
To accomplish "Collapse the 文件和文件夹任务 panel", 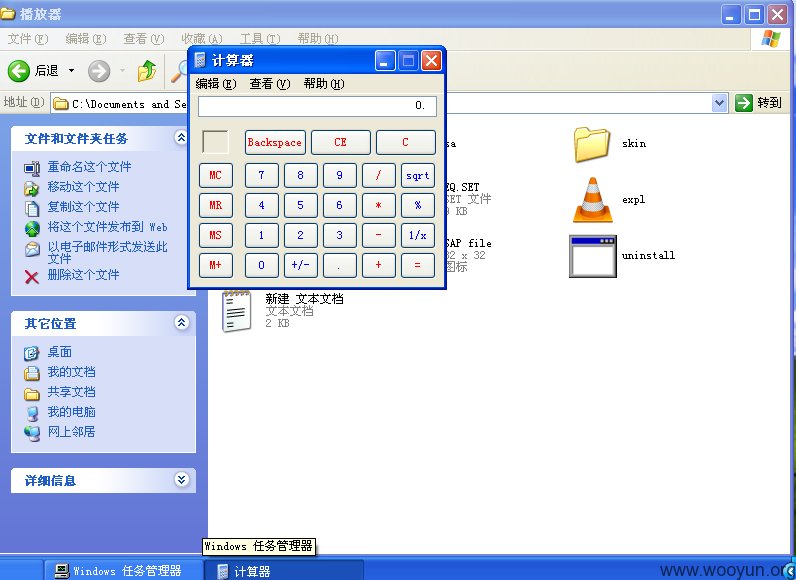I will pos(181,138).
